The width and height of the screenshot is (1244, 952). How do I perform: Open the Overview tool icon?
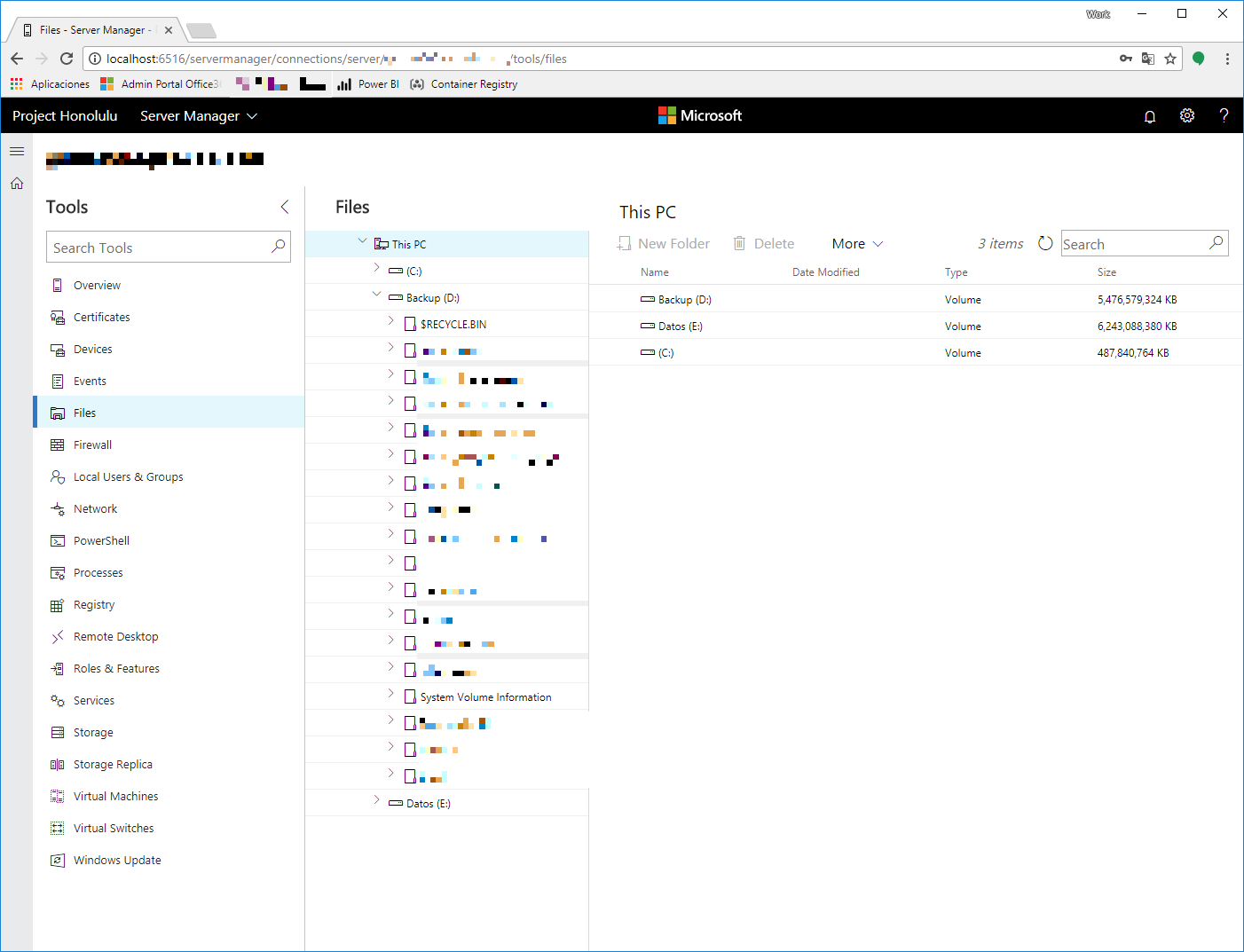coord(58,286)
